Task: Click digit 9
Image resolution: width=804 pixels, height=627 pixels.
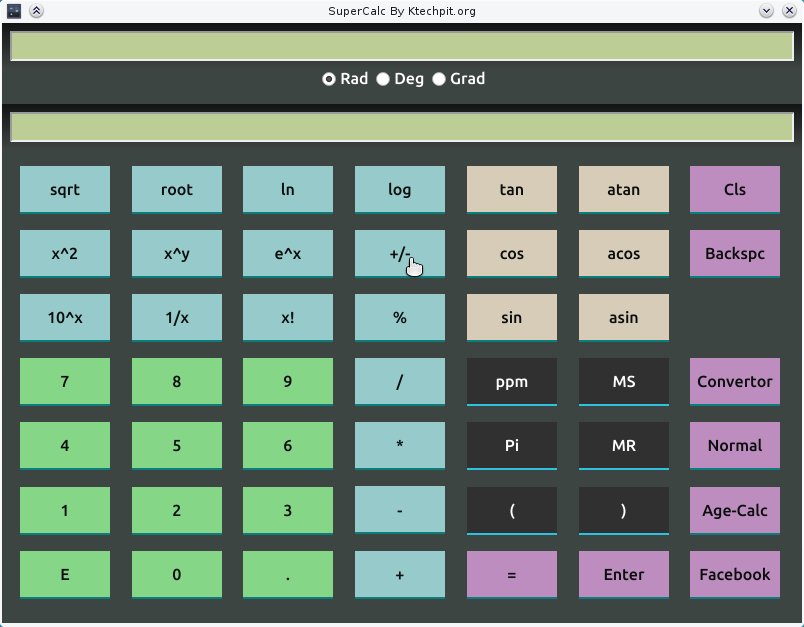Action: point(288,381)
